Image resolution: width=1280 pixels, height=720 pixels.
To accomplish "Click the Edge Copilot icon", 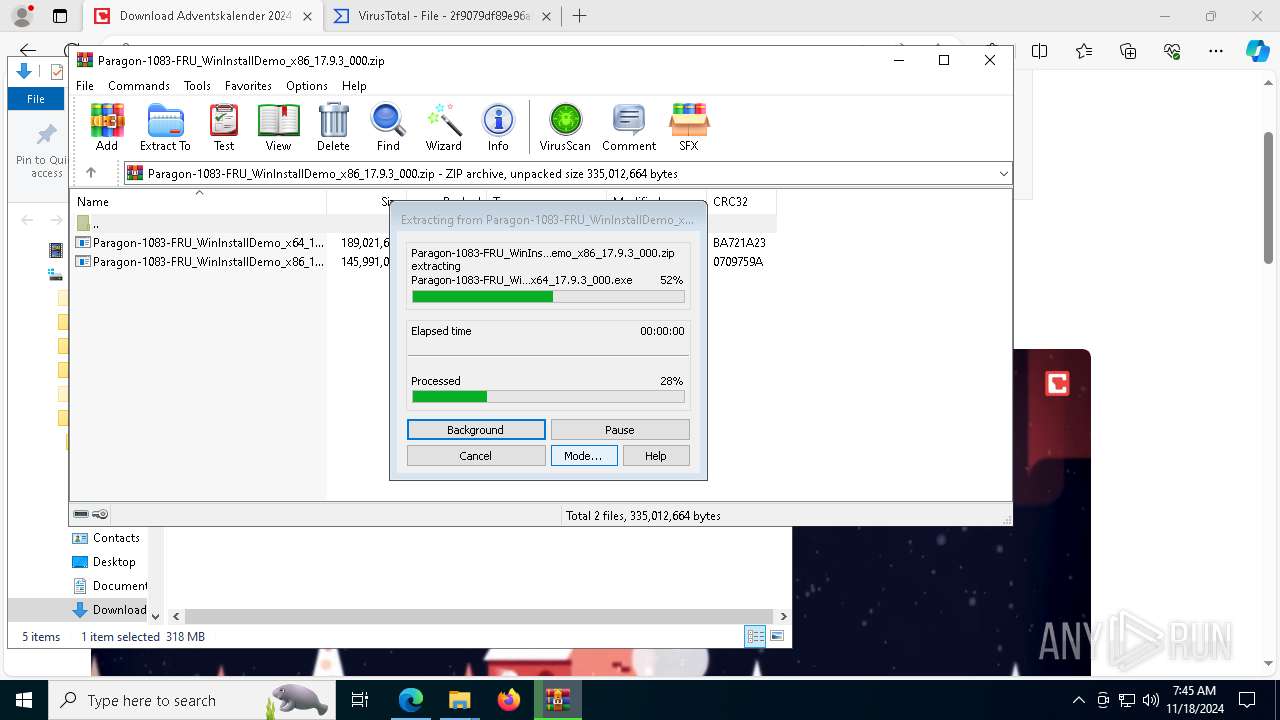I will click(x=1257, y=51).
